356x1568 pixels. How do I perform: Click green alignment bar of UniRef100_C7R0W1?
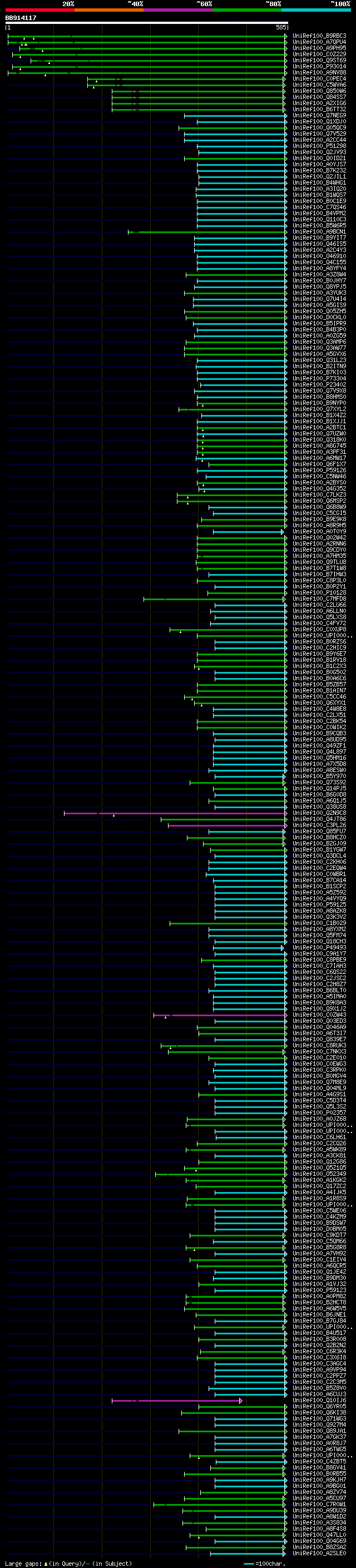tap(220, 1505)
